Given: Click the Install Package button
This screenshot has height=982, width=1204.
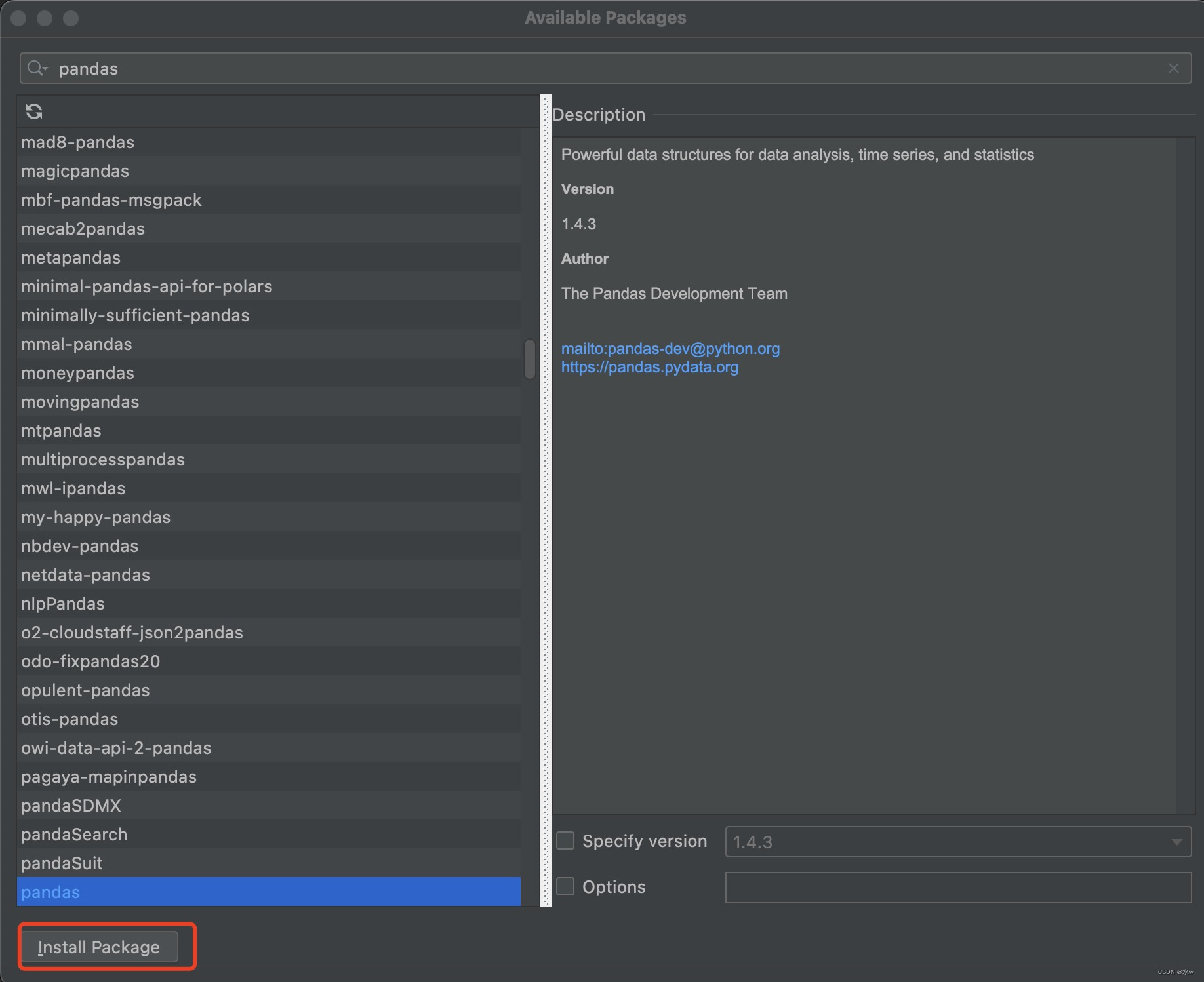Looking at the screenshot, I should 99,947.
